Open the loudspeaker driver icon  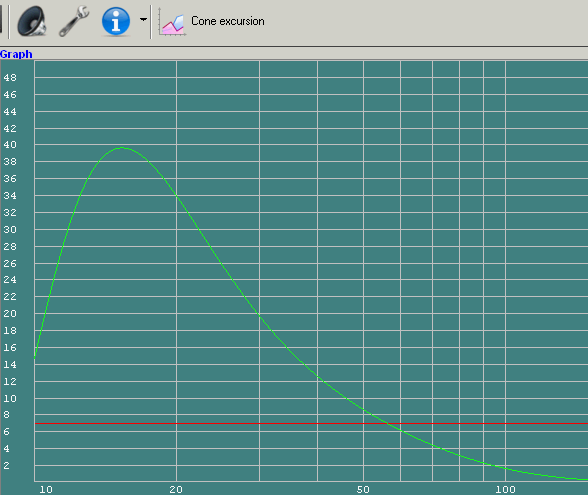32,21
